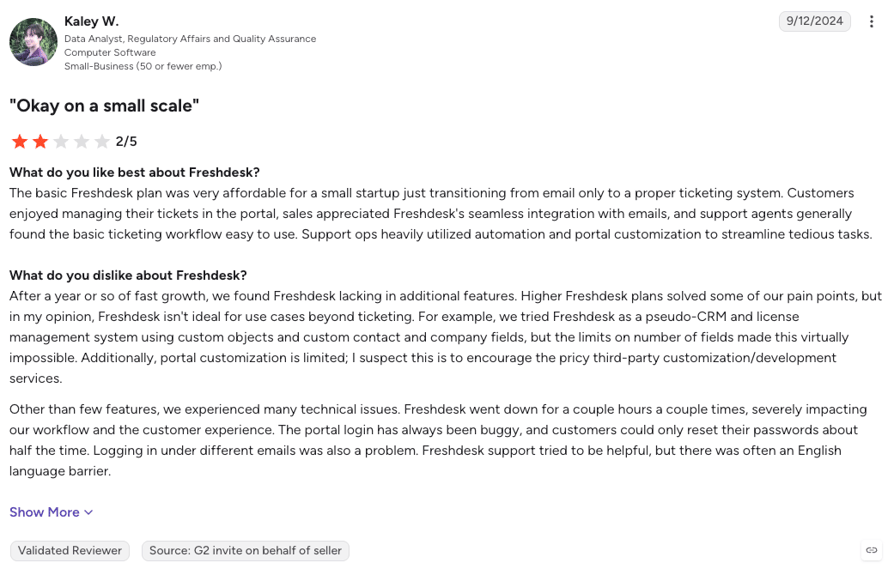Click Source: G2 invite badge

click(x=245, y=551)
